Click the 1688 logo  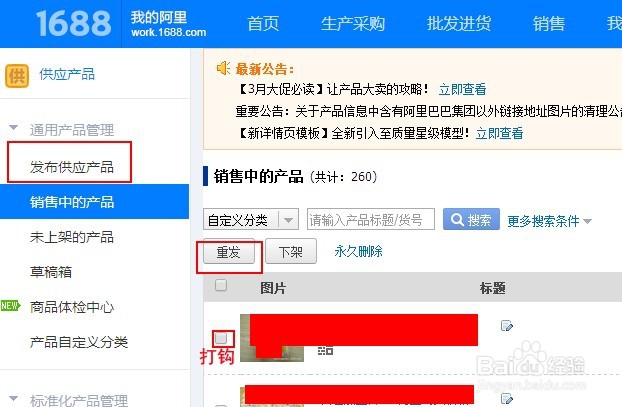pyautogui.click(x=73, y=23)
